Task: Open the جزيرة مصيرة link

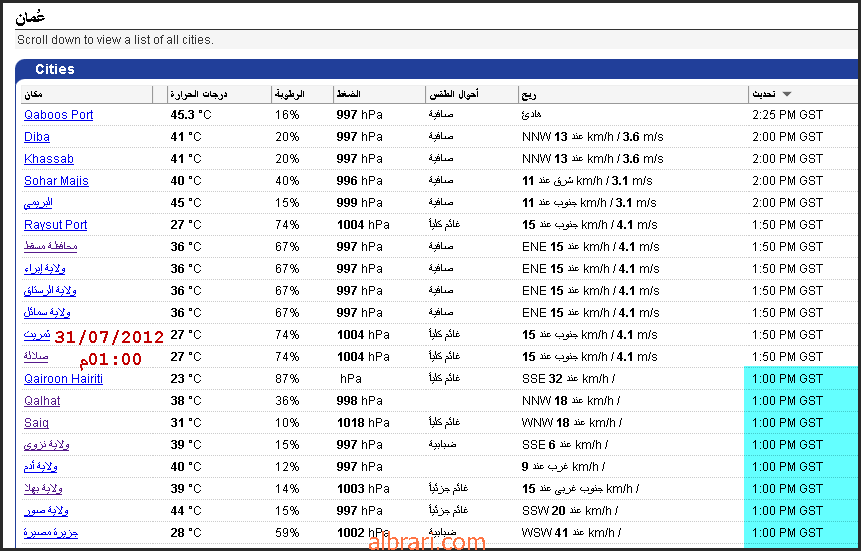Action: (51, 532)
